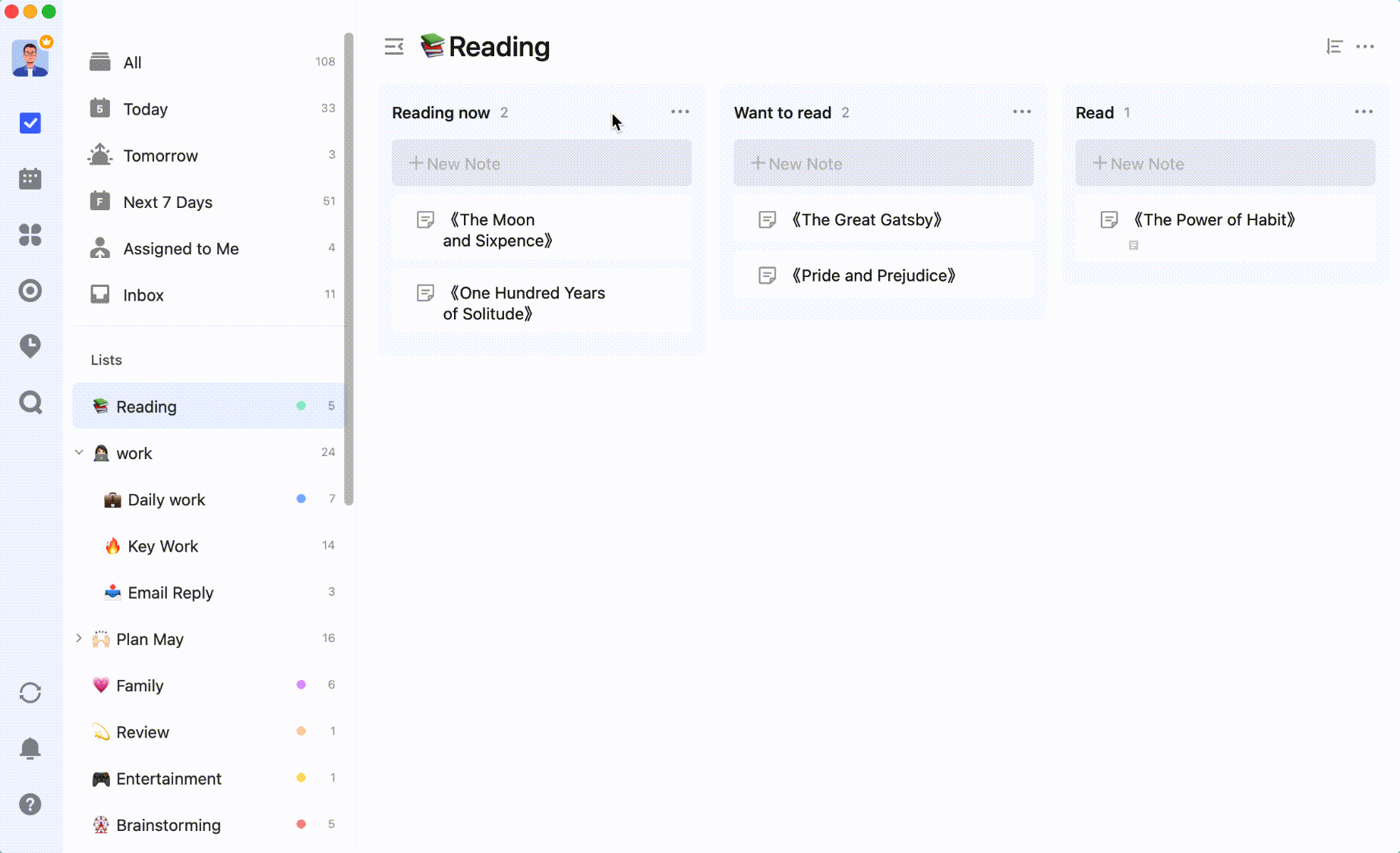Open the Reading now column options menu
This screenshot has height=853, width=1400.
pyautogui.click(x=680, y=112)
